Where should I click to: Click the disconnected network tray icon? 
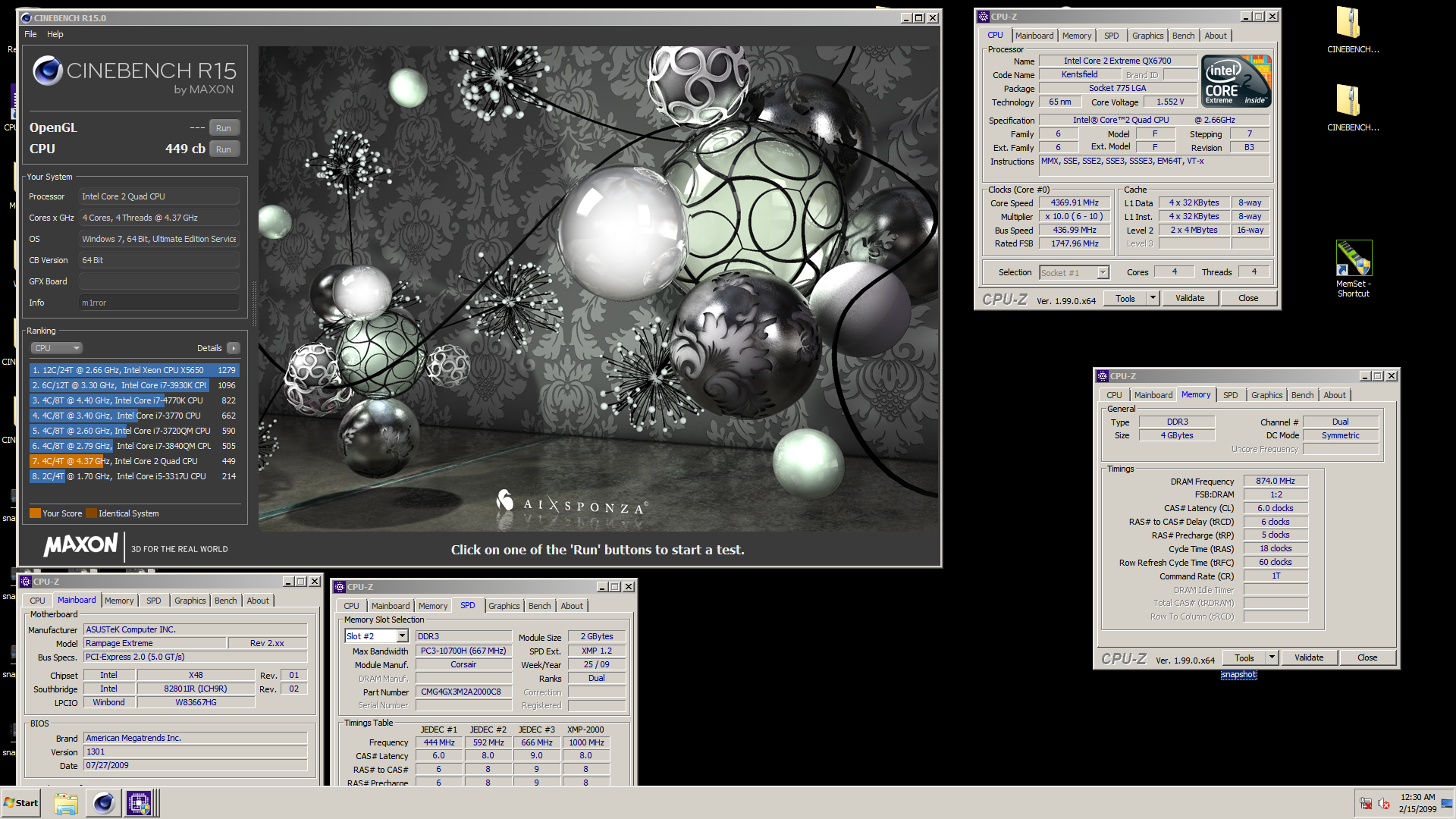[x=1367, y=804]
